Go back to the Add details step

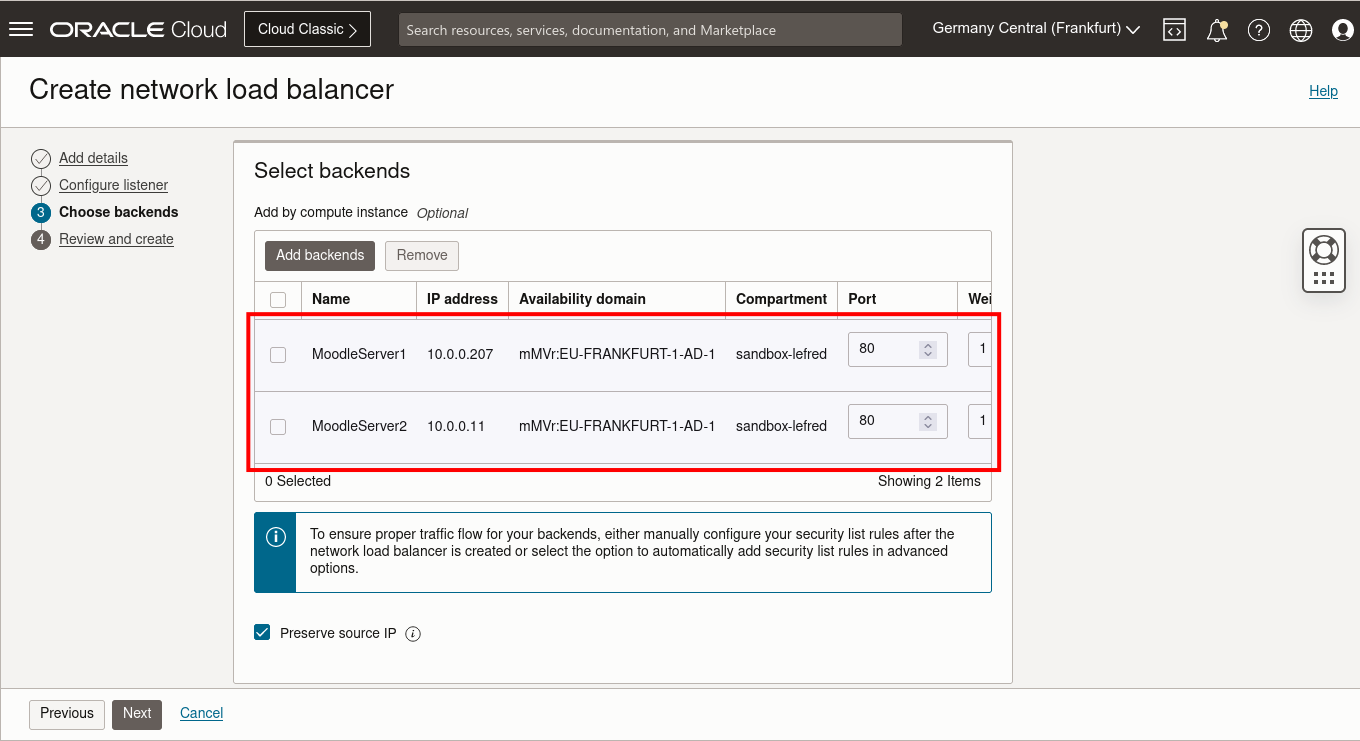(93, 158)
